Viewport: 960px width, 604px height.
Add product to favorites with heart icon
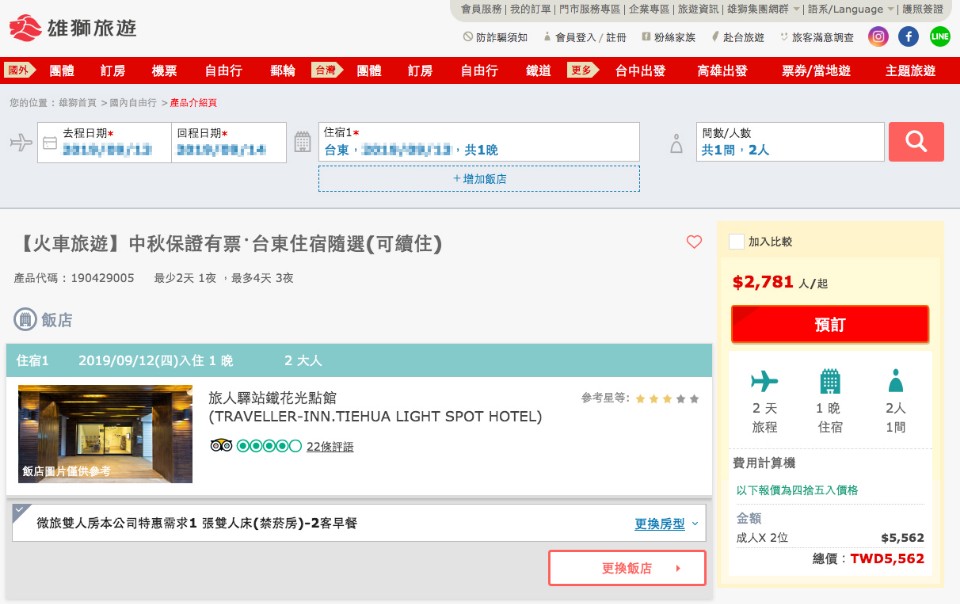[x=694, y=242]
